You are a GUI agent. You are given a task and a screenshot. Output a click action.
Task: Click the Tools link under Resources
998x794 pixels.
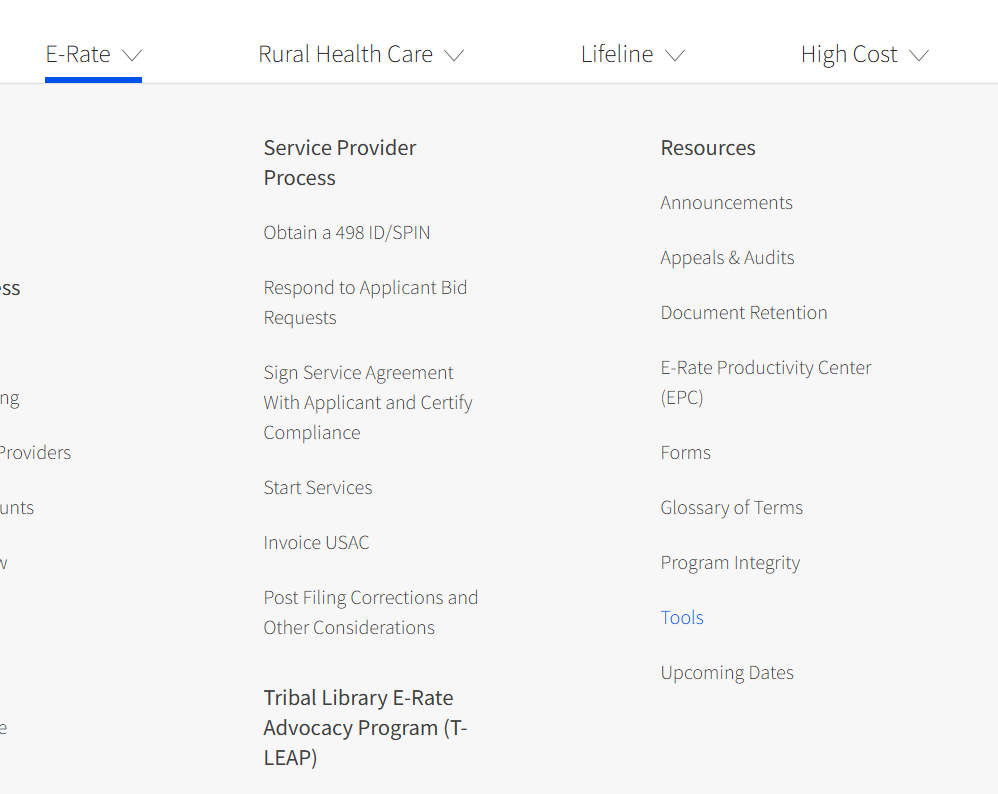[682, 617]
